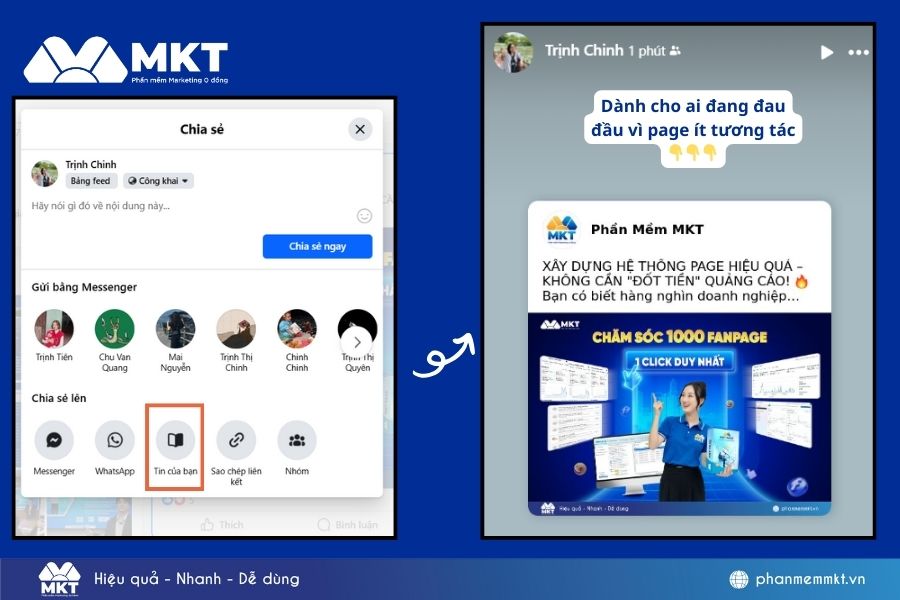Click the post text field placeholder
The image size is (900, 600).
pyautogui.click(x=100, y=206)
